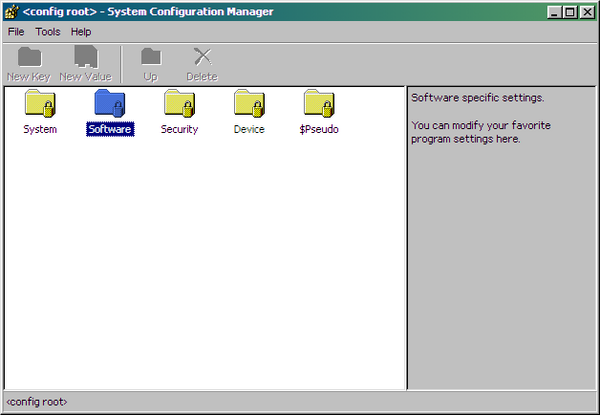Click the Delete toolbar icon
Viewport: 600px width, 415px height.
202,64
